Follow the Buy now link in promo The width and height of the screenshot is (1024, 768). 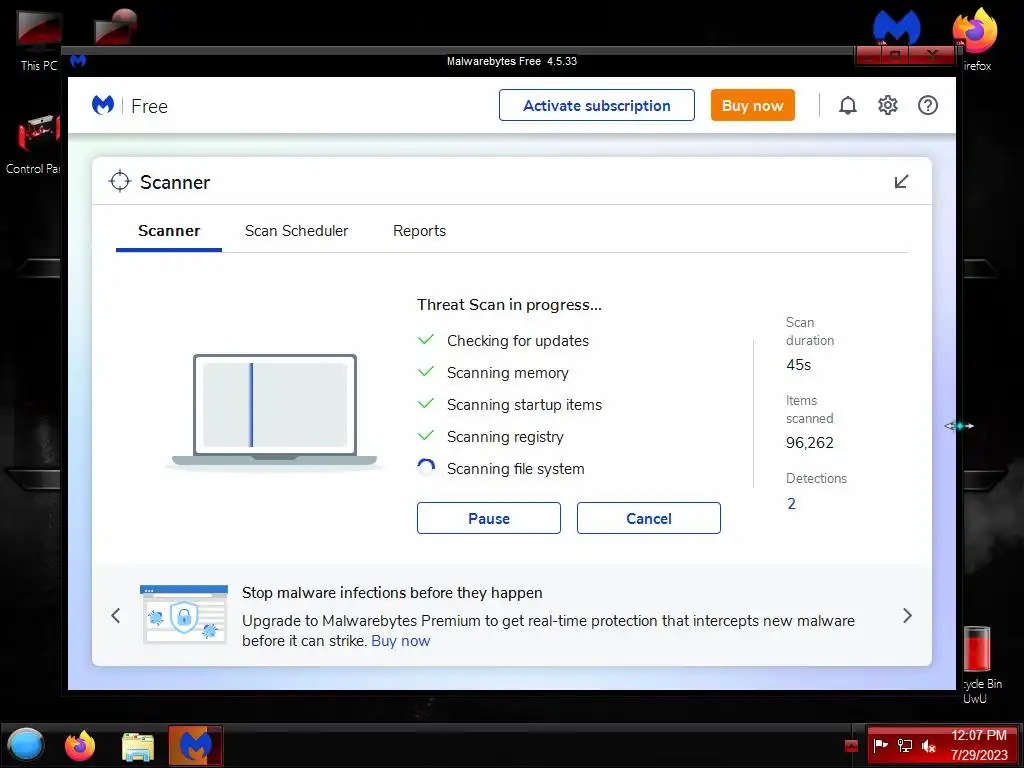click(400, 641)
